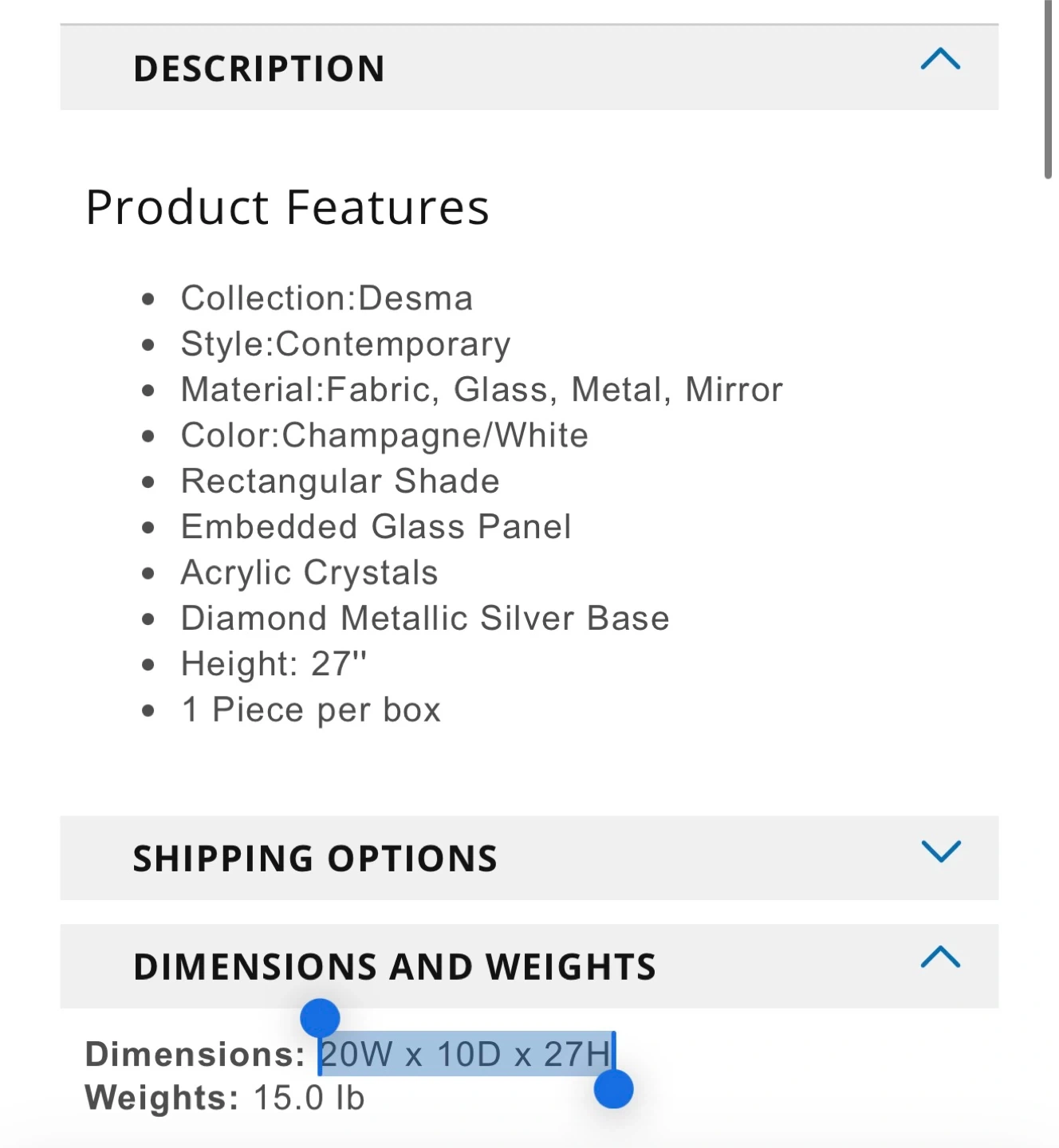The image size is (1059, 1148).
Task: Click the Collection:Desma list item
Action: (x=327, y=298)
